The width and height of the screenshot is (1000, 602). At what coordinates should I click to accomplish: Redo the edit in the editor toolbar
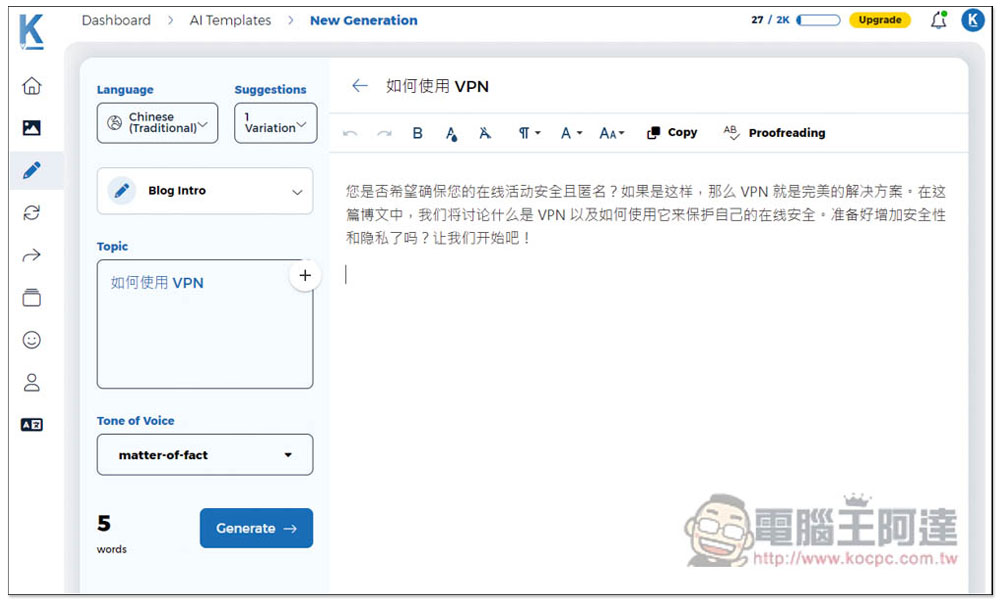[384, 133]
